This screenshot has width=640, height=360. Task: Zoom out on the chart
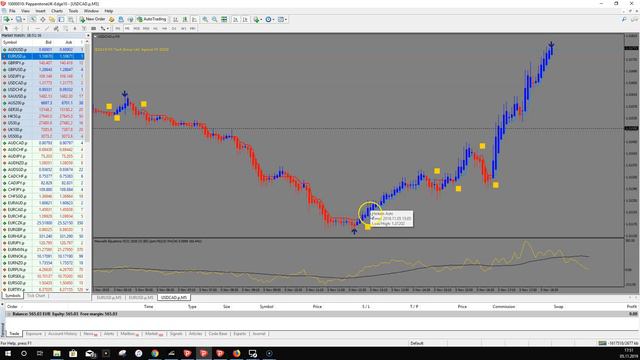tap(214, 19)
